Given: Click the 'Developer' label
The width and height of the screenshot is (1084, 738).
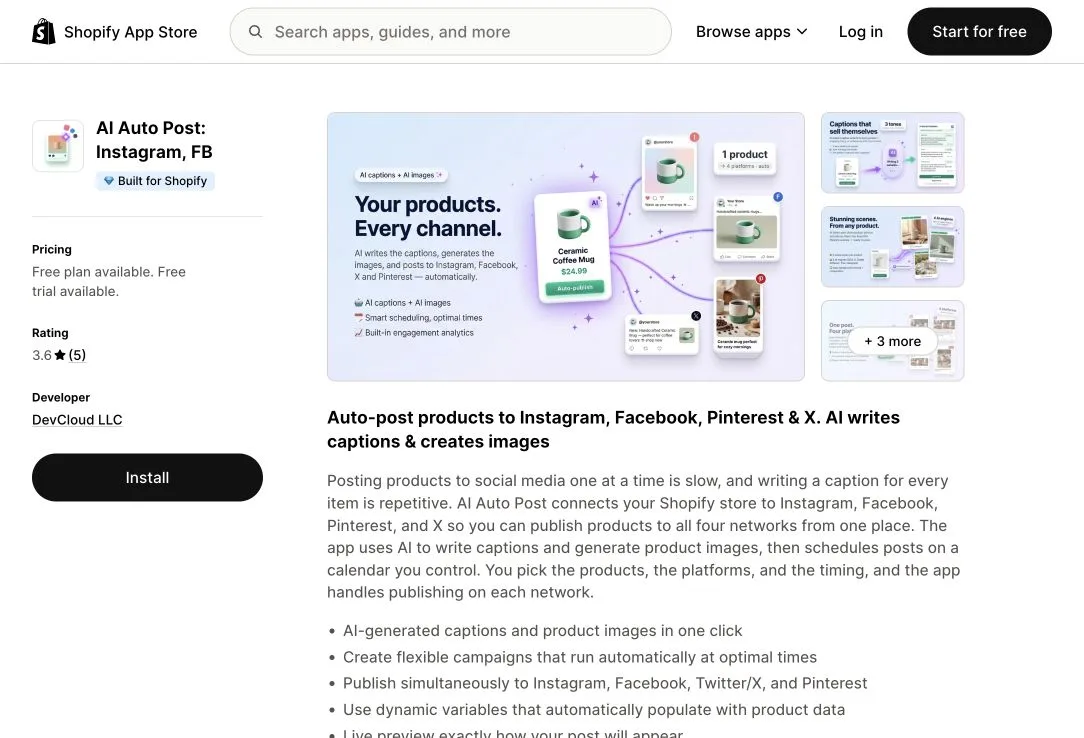Looking at the screenshot, I should point(61,397).
